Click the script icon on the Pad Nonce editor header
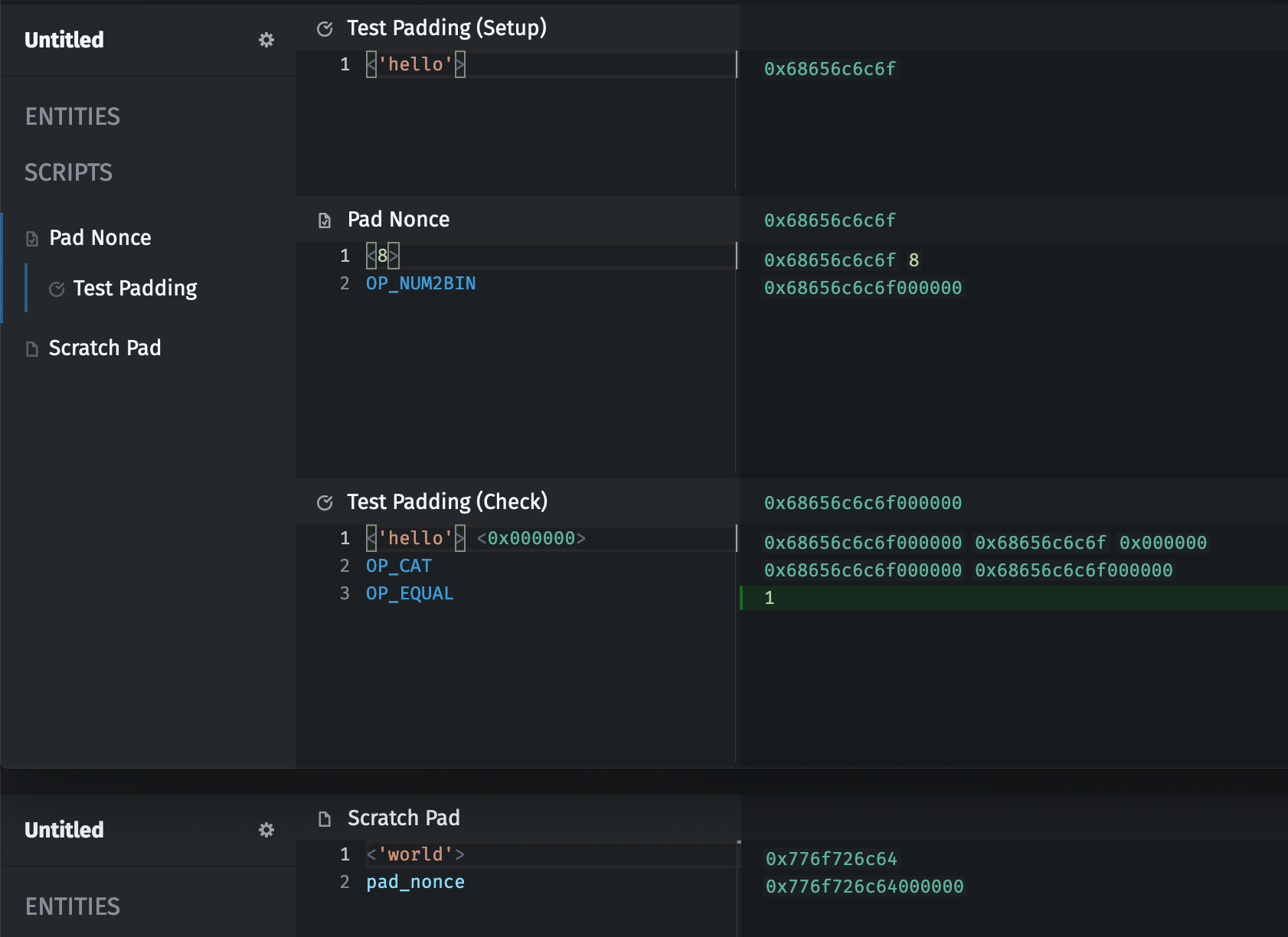 [x=325, y=220]
